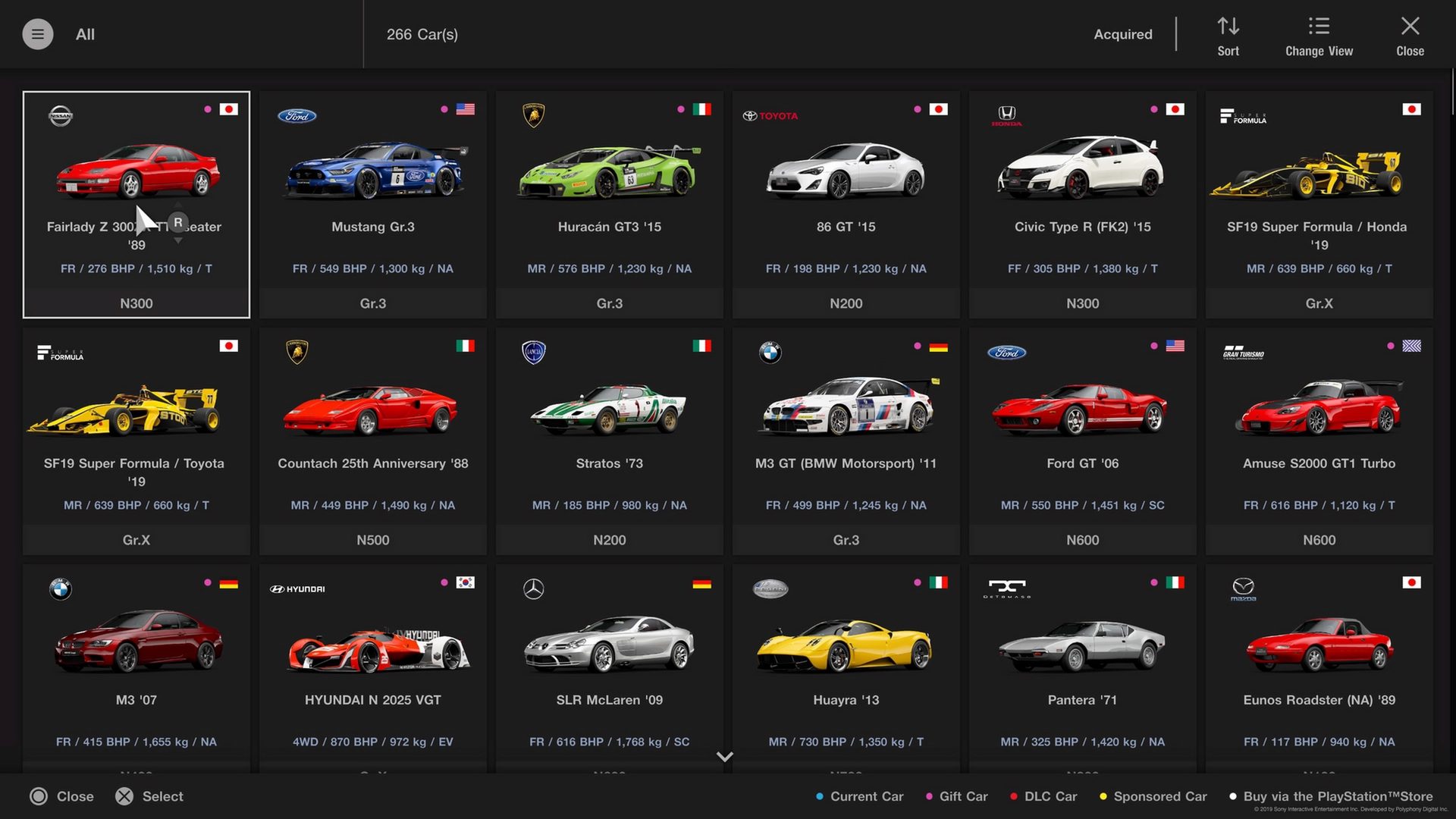Click the Mercedes star on SLR McLaren card
The image size is (1456, 819).
point(534,588)
